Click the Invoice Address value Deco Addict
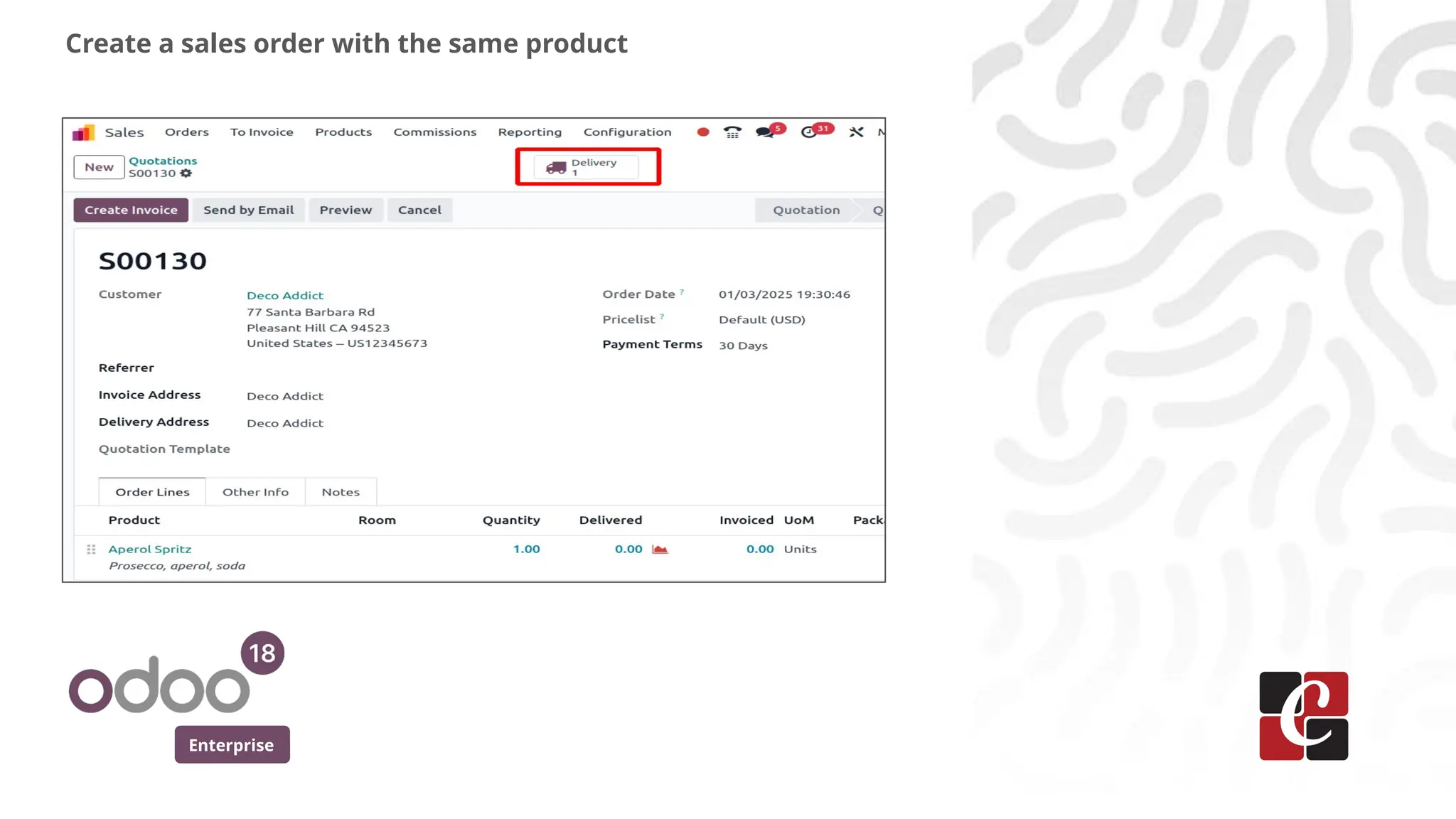Viewport: 1456px width, 819px height. 285,397
